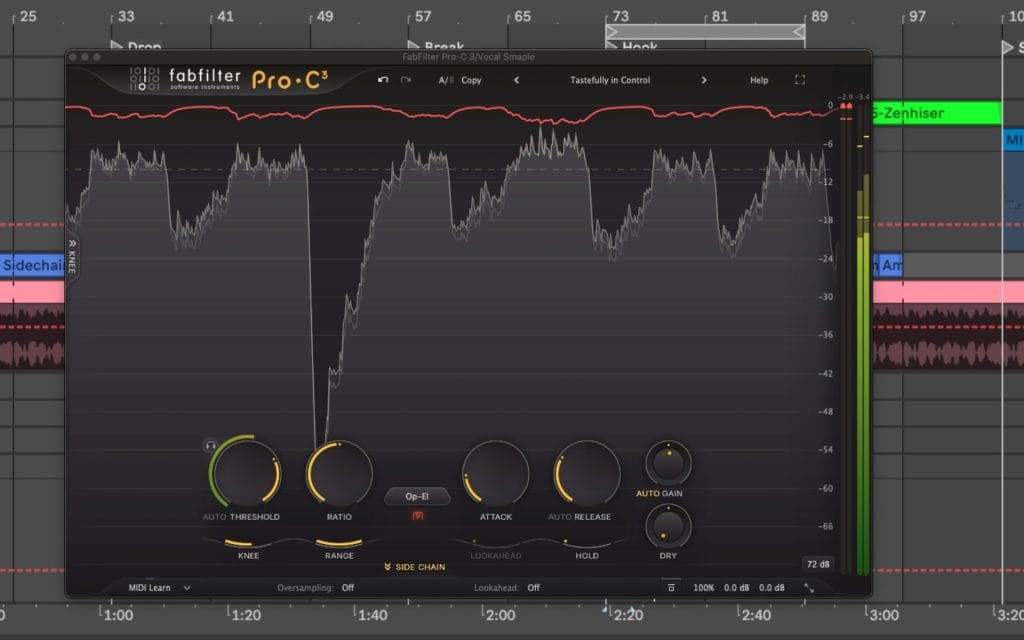Click the redo arrow icon
Viewport: 1024px width, 640px height.
pos(406,80)
